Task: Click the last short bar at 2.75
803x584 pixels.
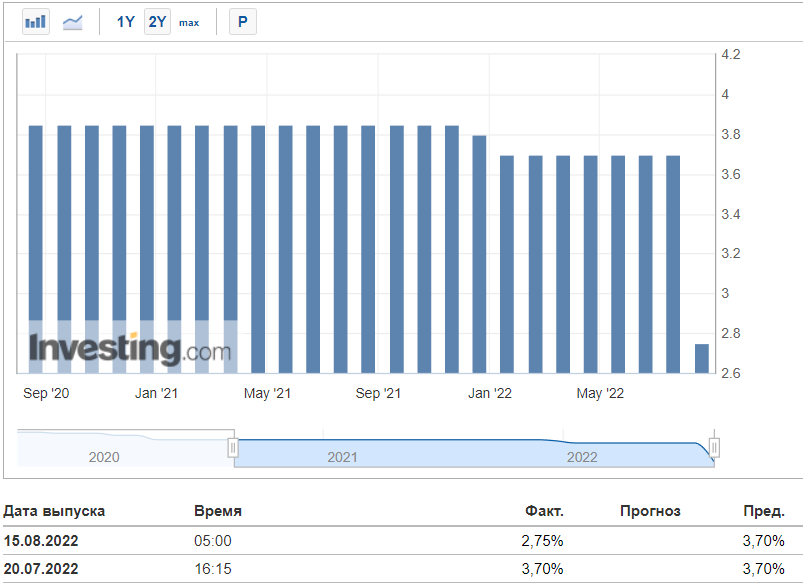Action: point(701,358)
